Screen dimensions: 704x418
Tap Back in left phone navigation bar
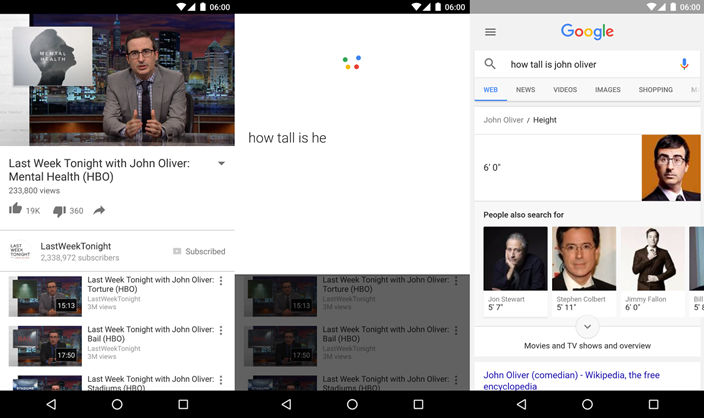[x=51, y=405]
